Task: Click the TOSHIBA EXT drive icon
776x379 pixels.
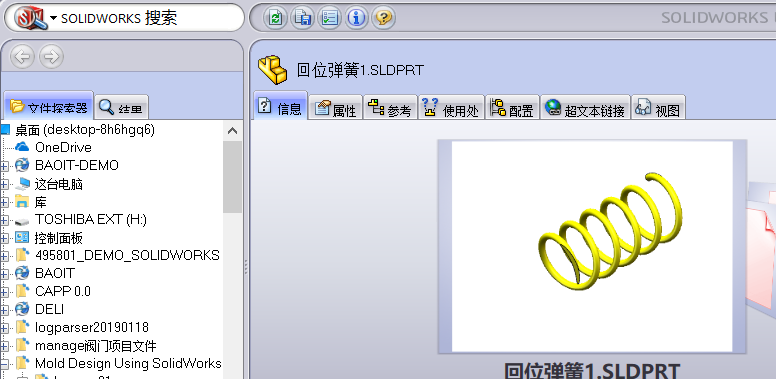Action: (x=22, y=221)
